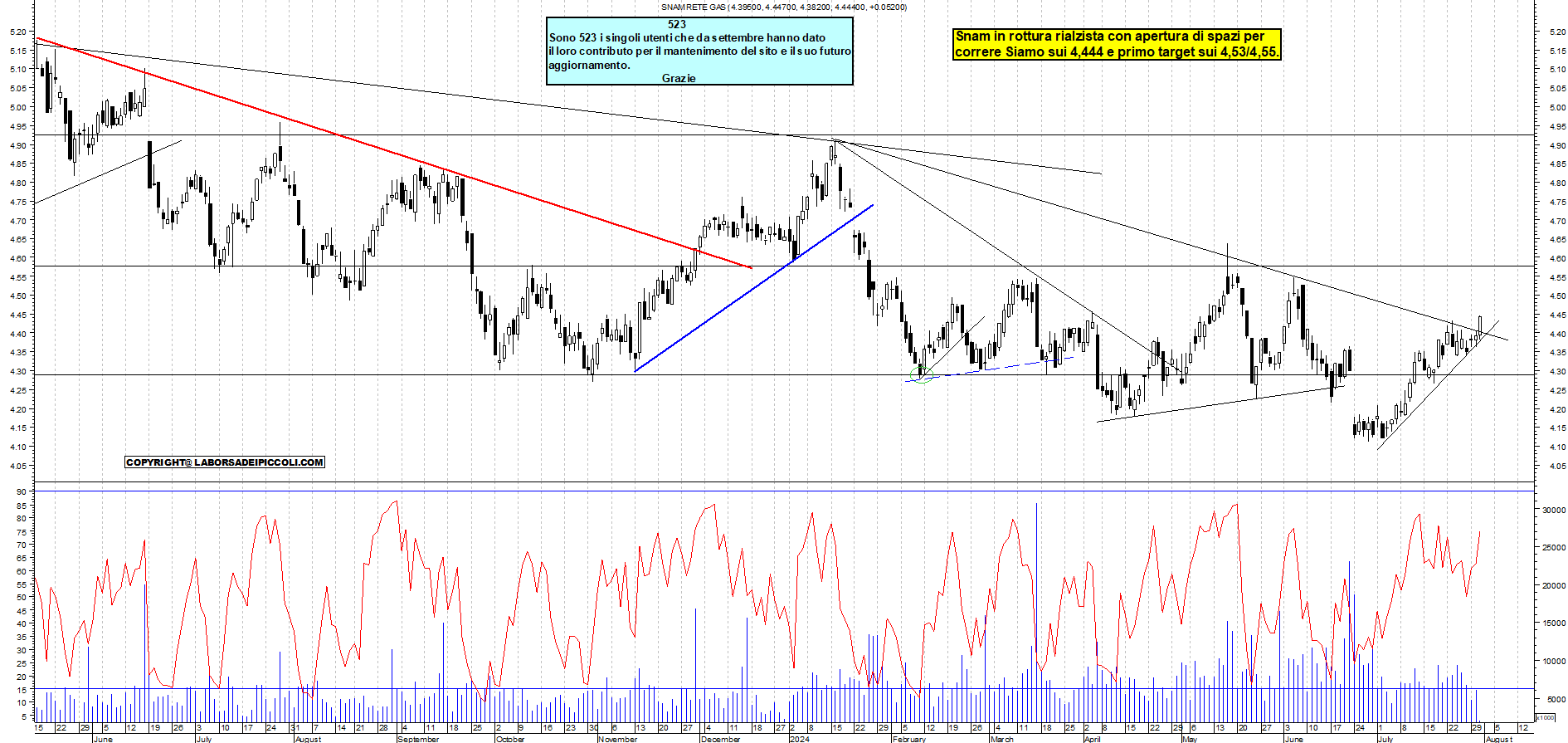Click the '70' oscillator scale value

click(21, 545)
